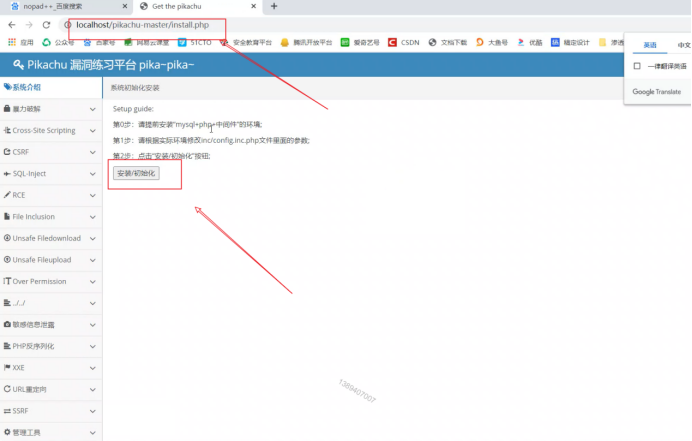692x441 pixels.
Task: Click the ../../ directory traversal icon
Action: [x=7, y=303]
